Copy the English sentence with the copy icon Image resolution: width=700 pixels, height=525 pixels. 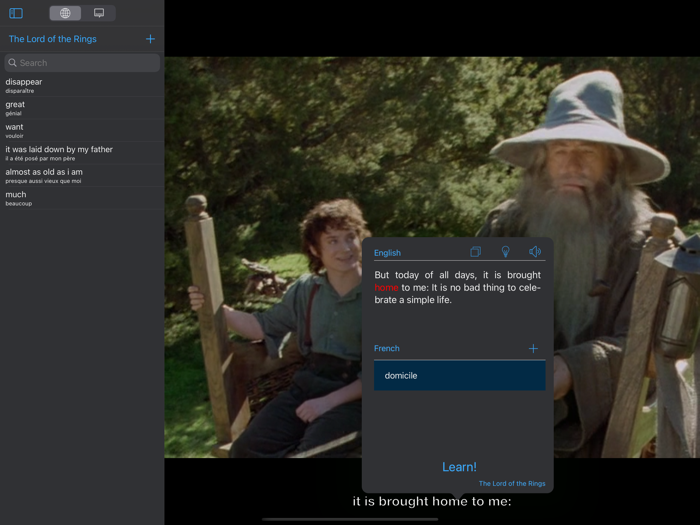476,253
